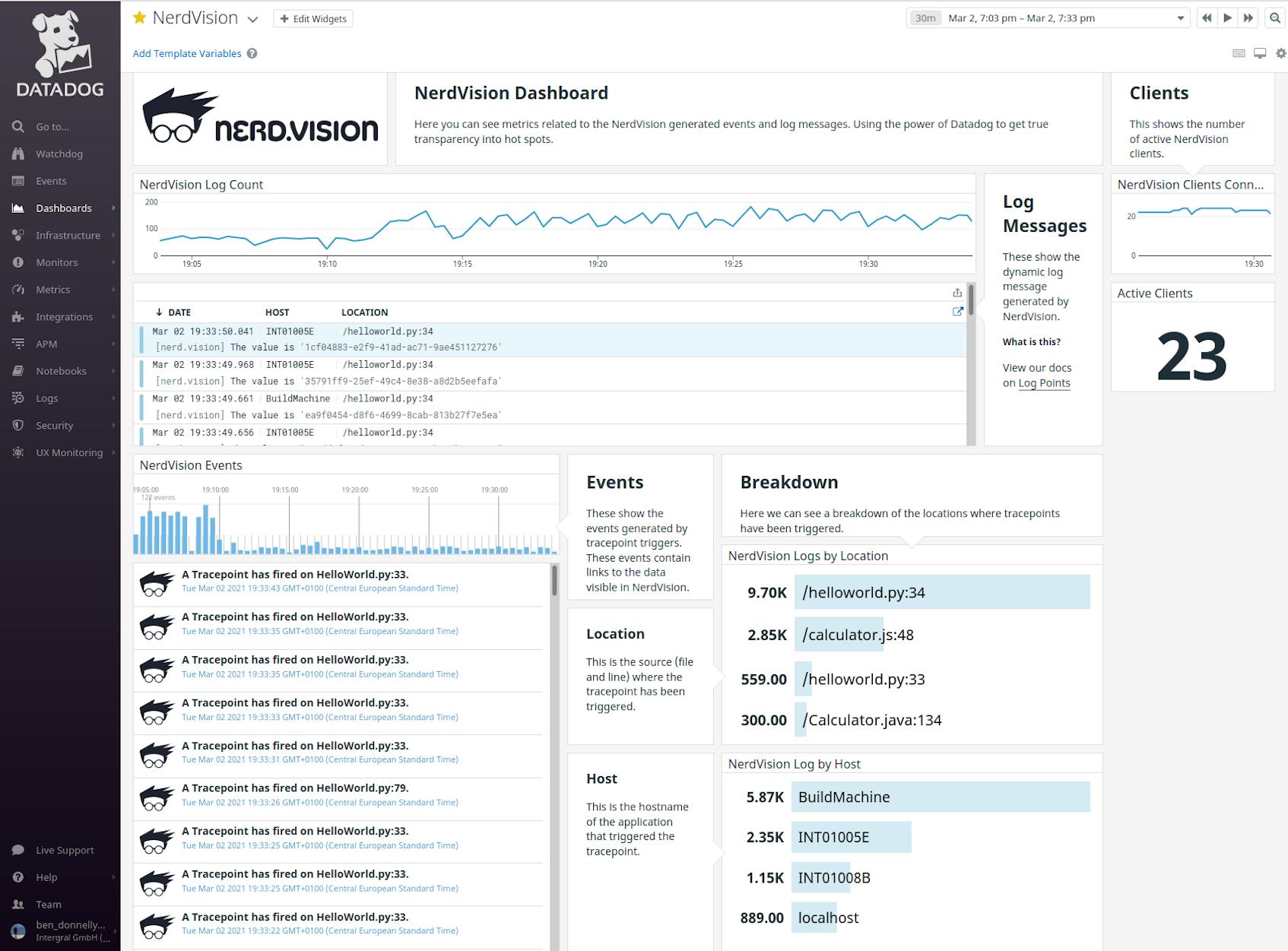Open the APM section icon
1288x951 pixels.
tap(19, 344)
